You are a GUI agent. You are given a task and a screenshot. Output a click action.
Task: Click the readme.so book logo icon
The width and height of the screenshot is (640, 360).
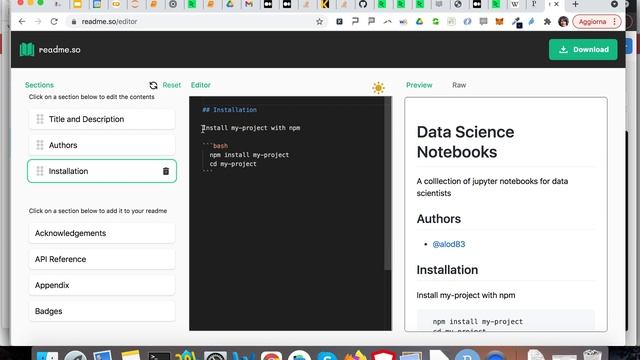27,49
